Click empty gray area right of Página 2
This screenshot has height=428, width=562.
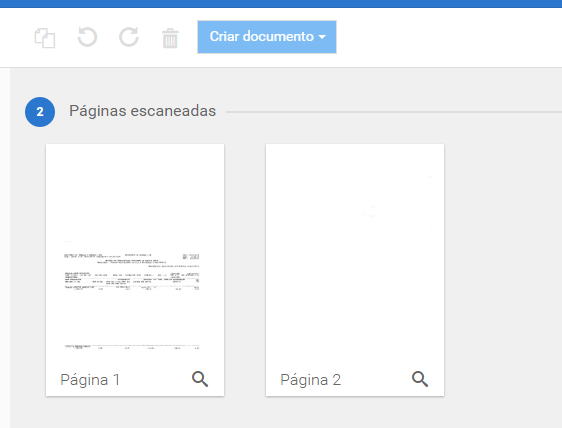coord(502,269)
